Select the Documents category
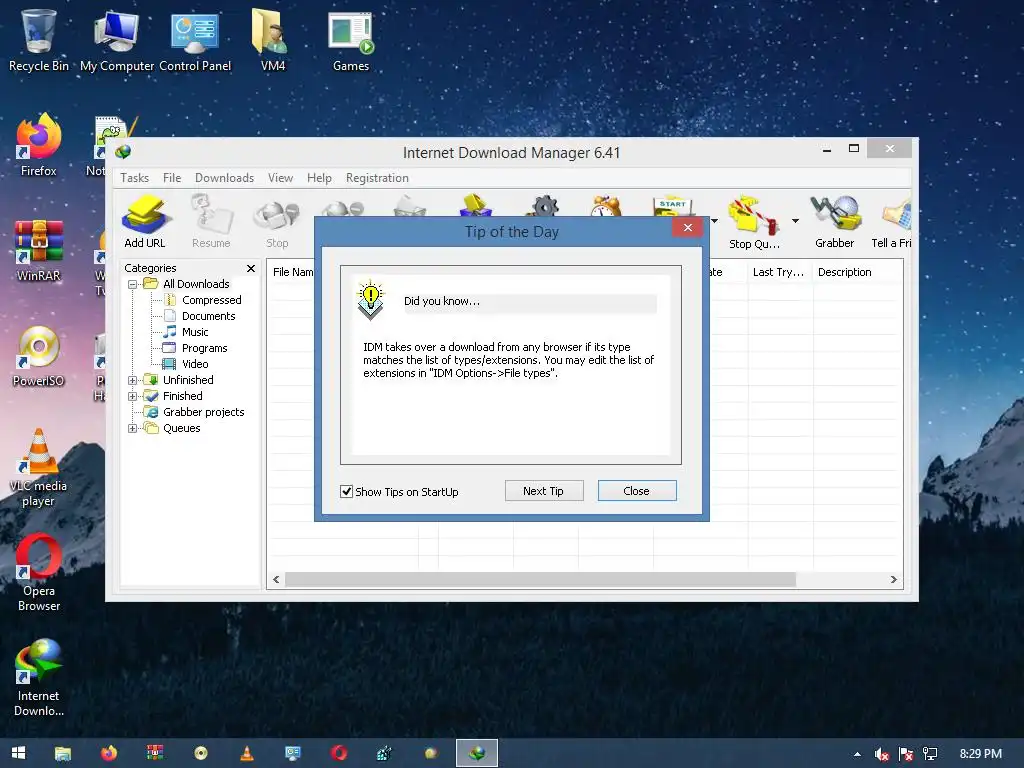The width and height of the screenshot is (1024, 768). pos(208,316)
